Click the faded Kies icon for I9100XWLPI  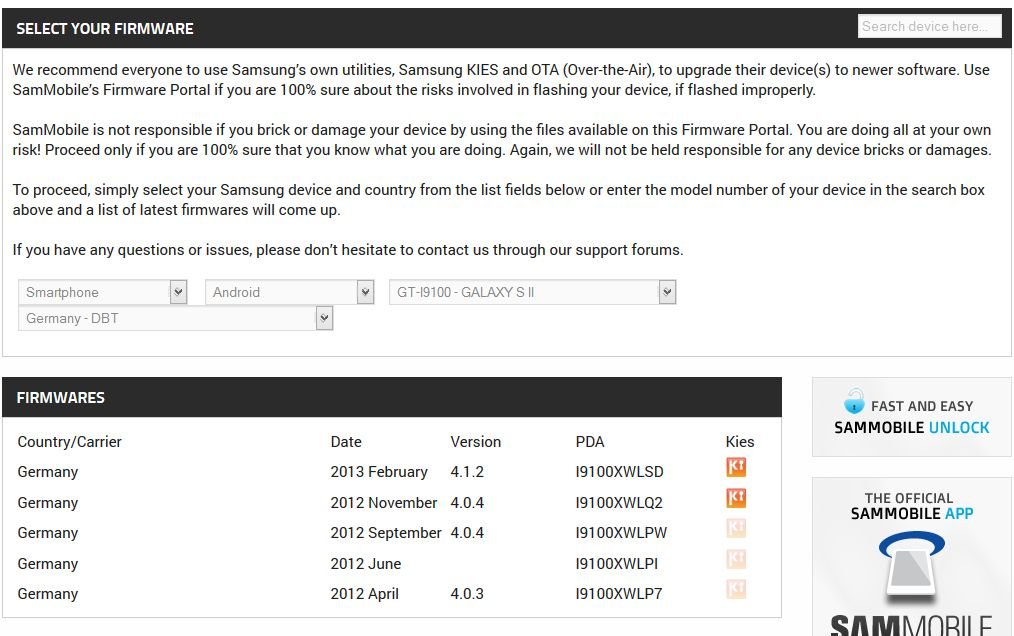pos(736,558)
